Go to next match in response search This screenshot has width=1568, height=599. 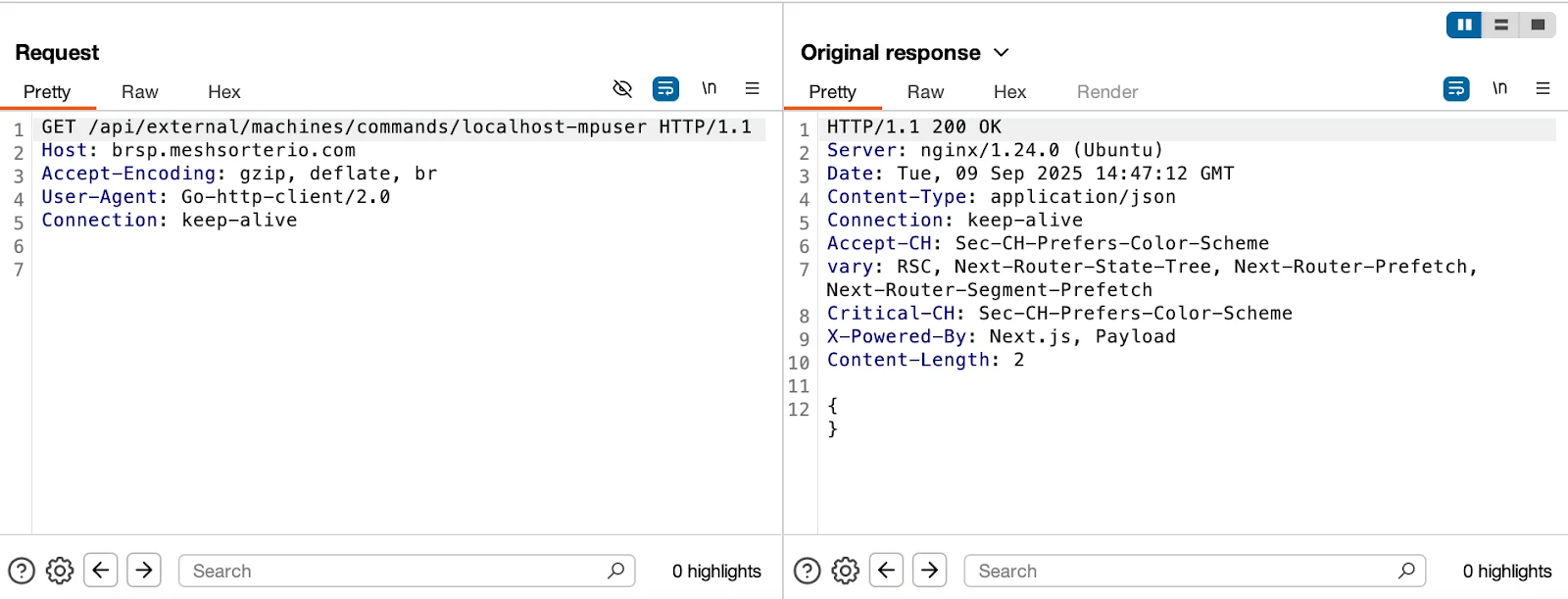(930, 570)
